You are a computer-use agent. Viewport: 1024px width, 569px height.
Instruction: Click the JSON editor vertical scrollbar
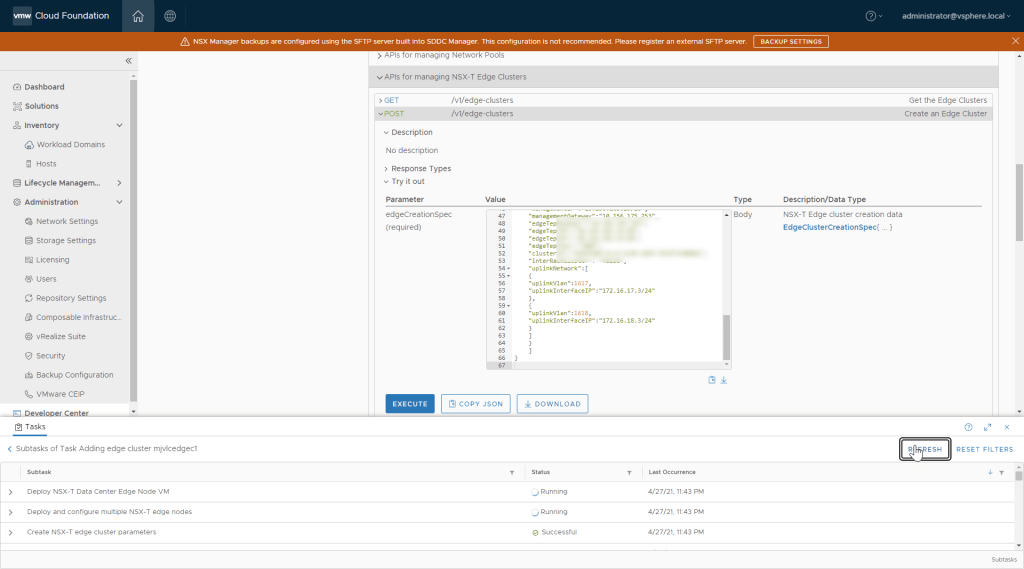click(727, 335)
